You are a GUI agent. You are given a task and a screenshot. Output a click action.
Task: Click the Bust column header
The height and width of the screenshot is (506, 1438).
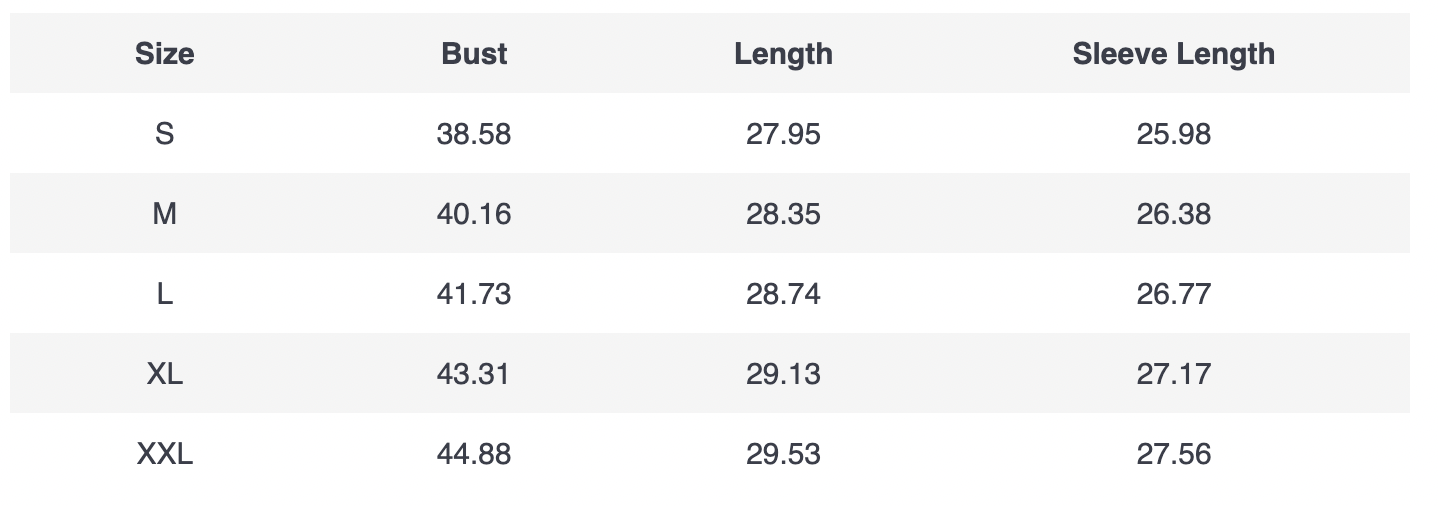click(x=474, y=54)
